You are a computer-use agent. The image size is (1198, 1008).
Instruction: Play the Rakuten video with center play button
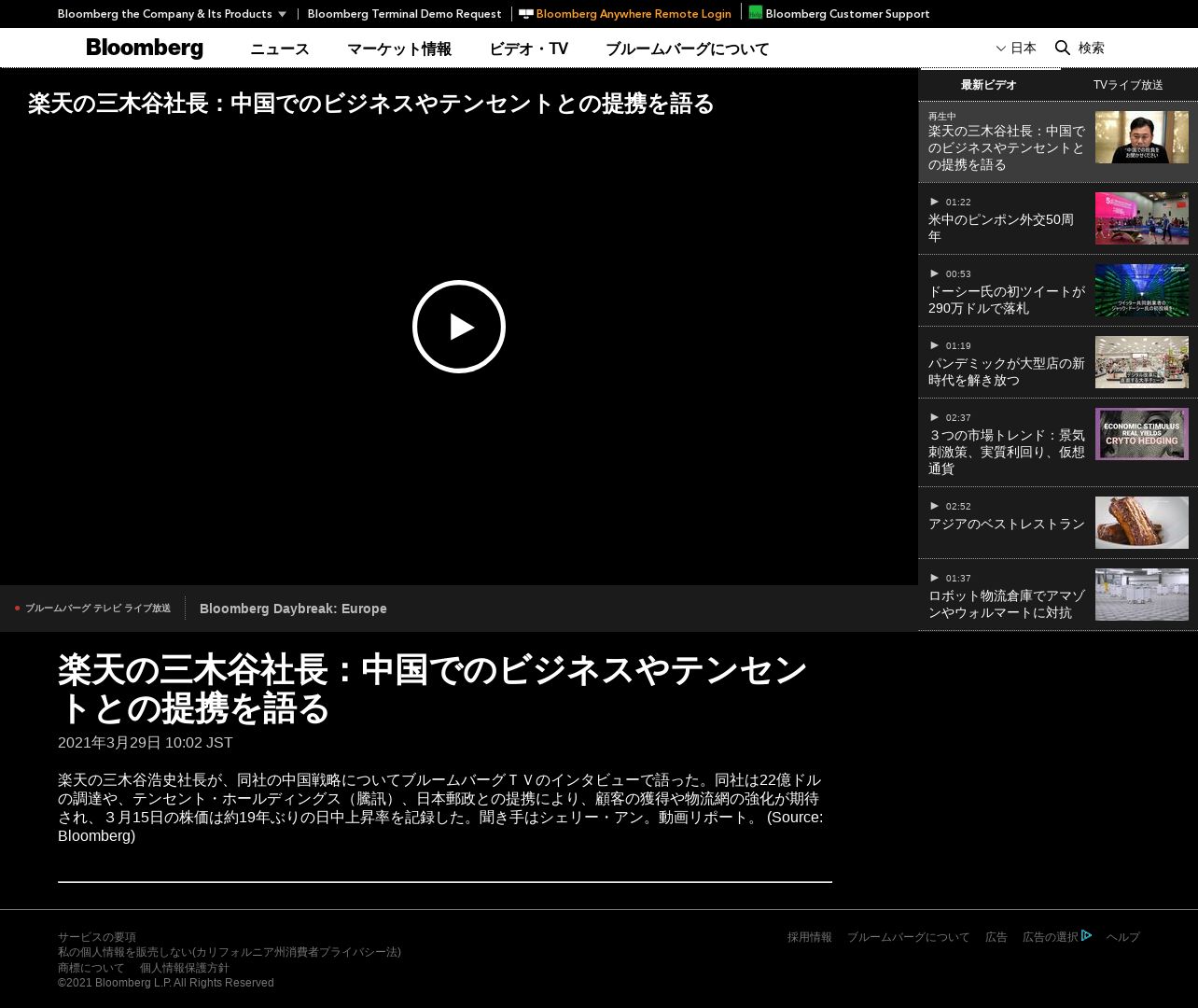pos(459,327)
